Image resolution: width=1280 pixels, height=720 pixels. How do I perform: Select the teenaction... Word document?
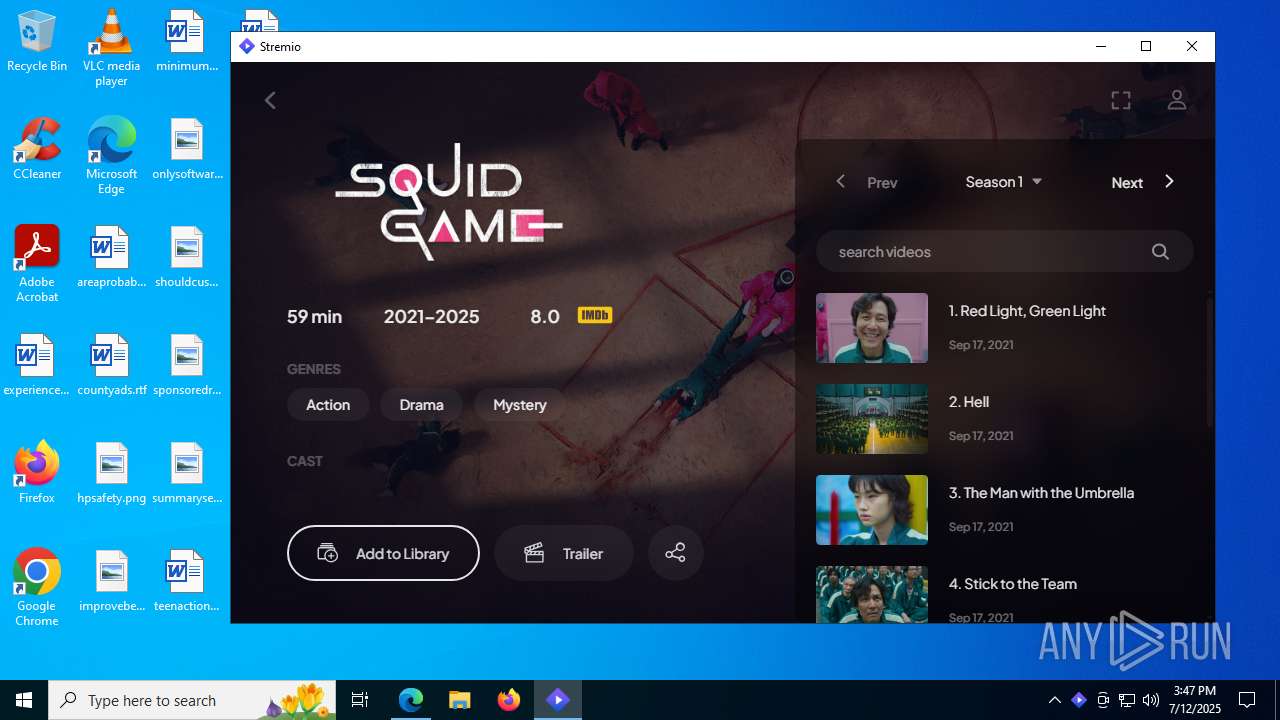pos(186,581)
